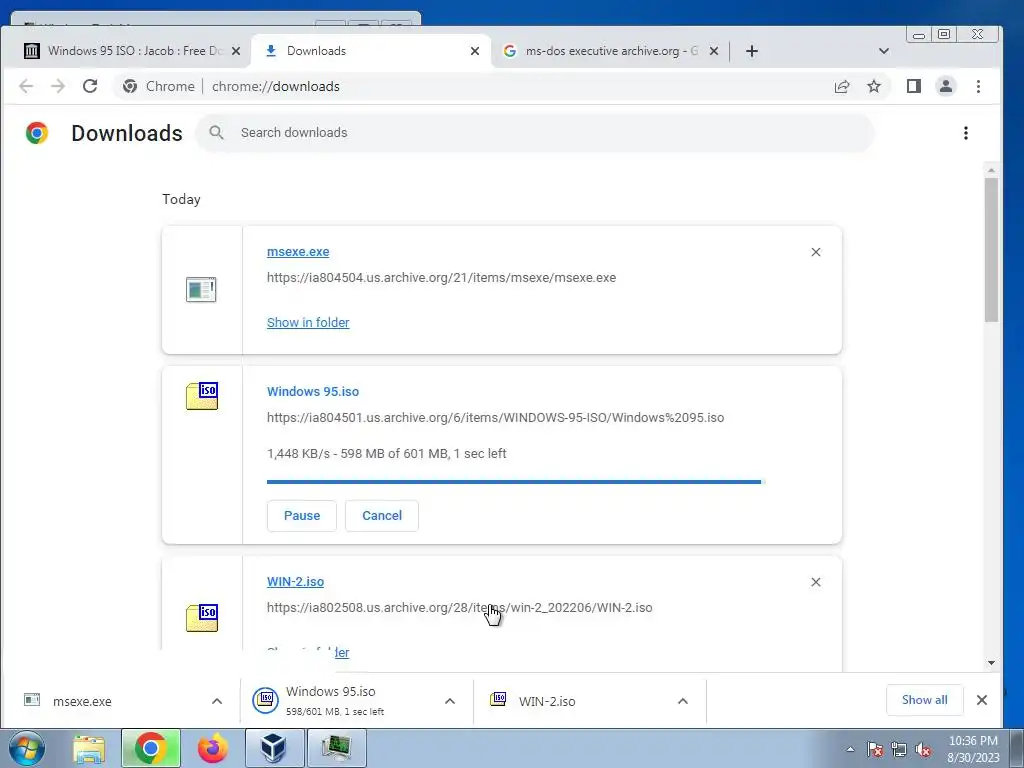This screenshot has height=768, width=1024.
Task: Close the bottom downloads shelf
Action: 982,700
